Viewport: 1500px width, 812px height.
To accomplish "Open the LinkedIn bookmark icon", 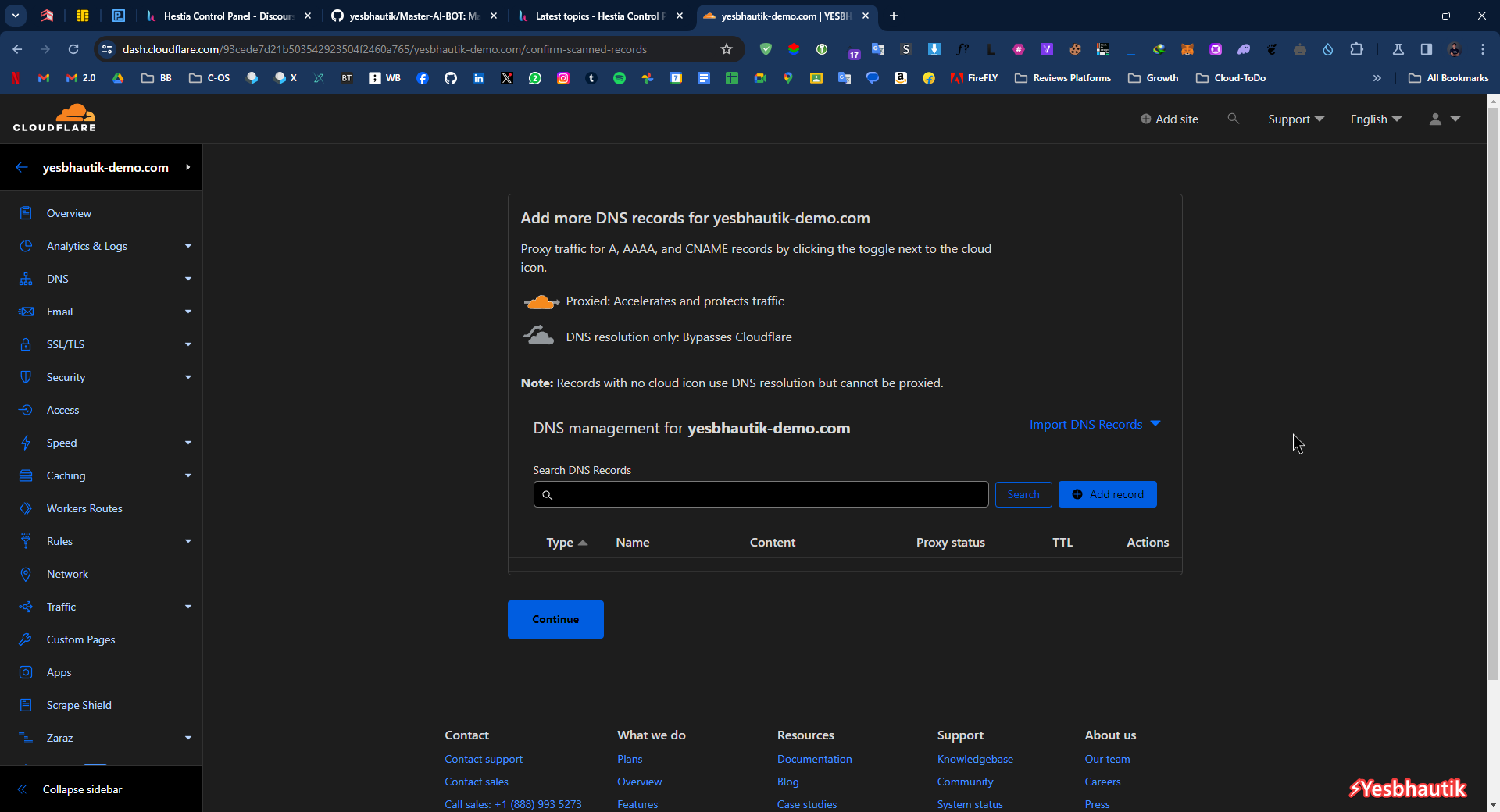I will [x=479, y=78].
